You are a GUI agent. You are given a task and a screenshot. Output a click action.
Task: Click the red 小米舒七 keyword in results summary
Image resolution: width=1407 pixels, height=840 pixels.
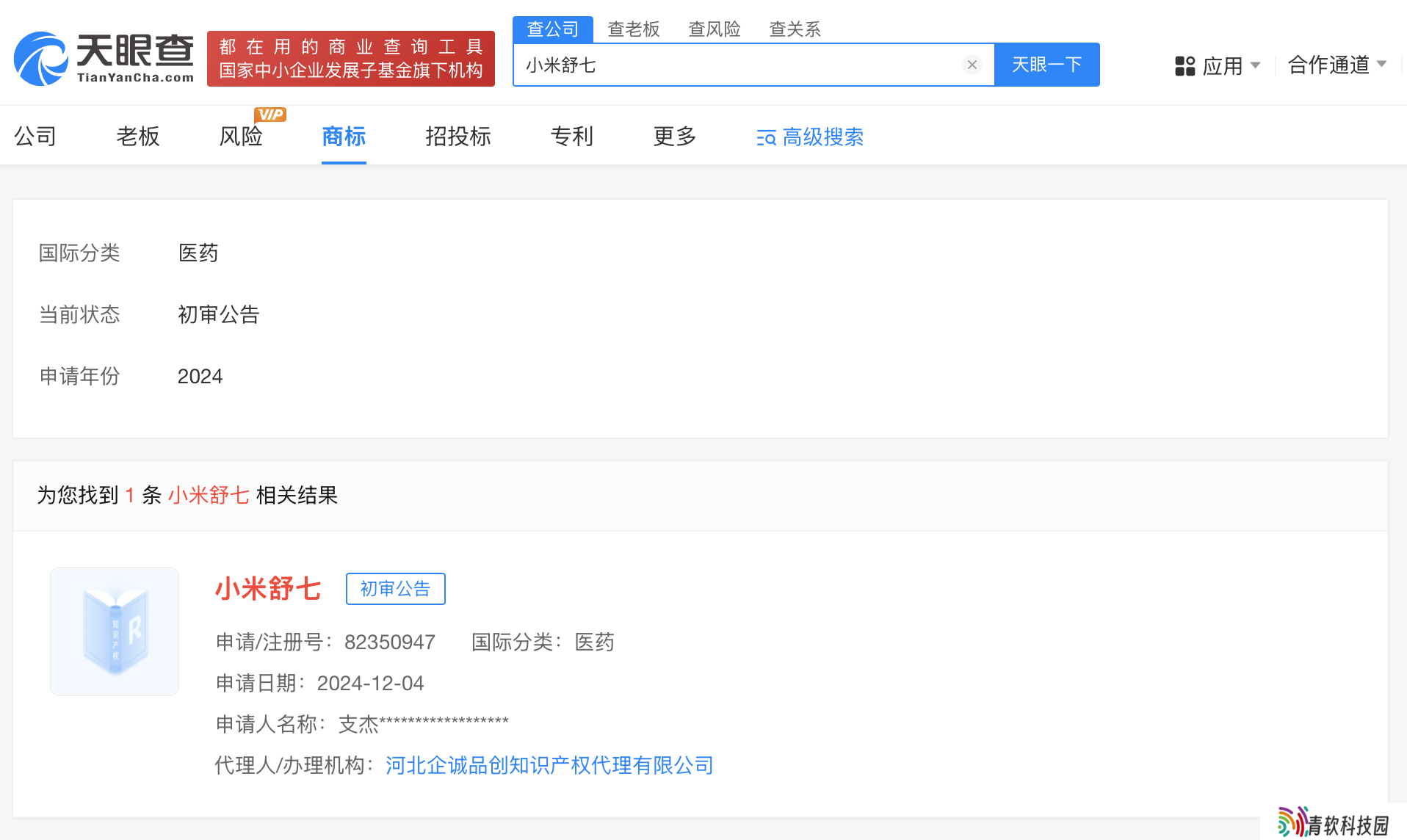[x=209, y=496]
